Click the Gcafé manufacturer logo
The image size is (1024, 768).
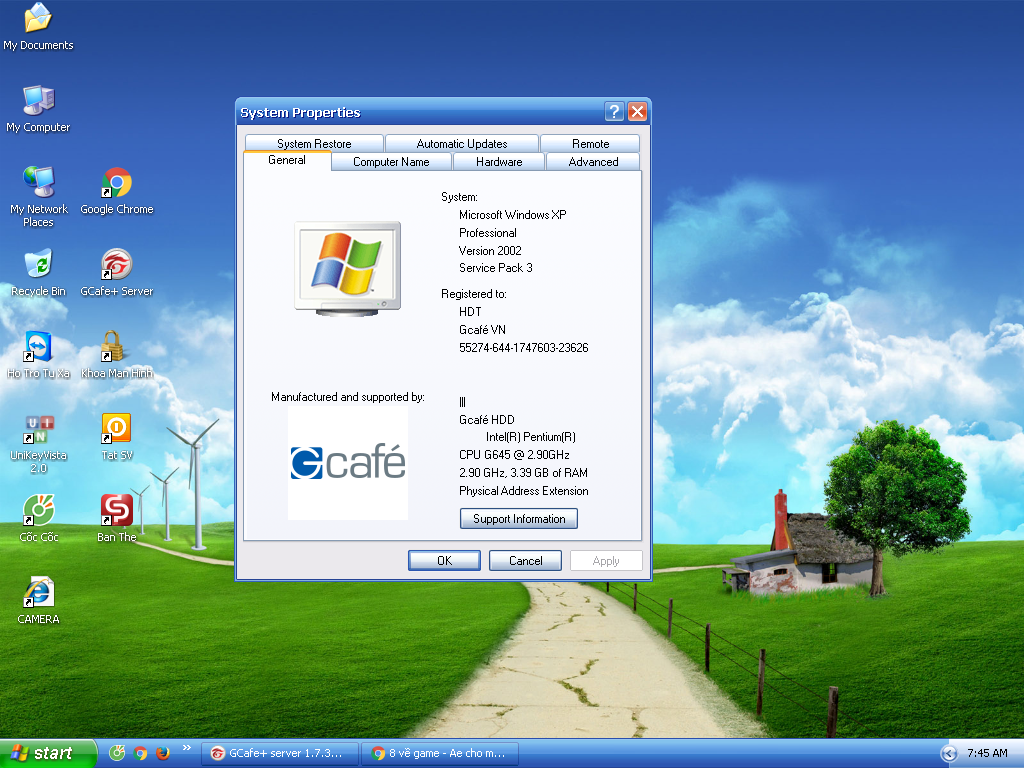click(348, 463)
